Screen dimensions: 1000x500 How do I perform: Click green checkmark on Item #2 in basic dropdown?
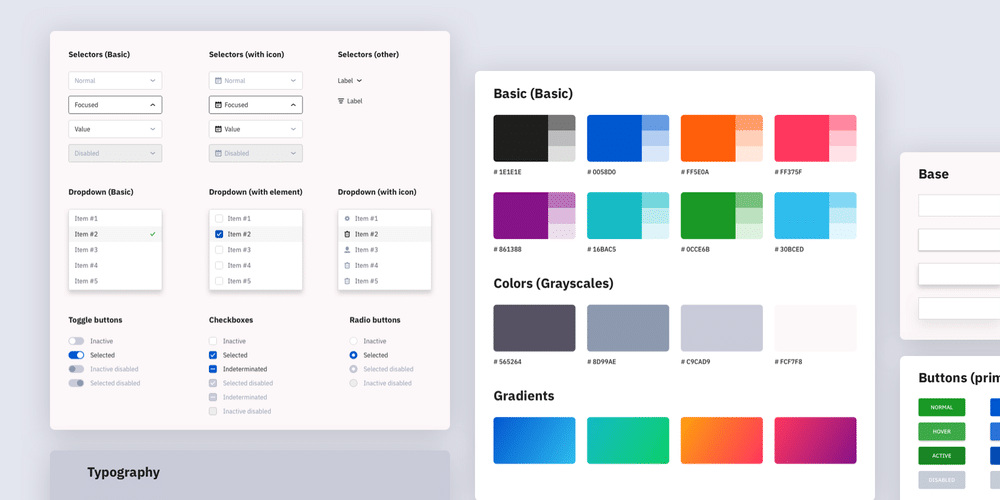(152, 234)
